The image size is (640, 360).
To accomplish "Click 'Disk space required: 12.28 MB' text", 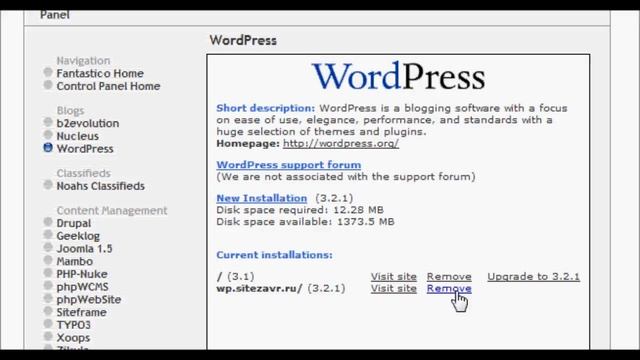I will click(x=300, y=210).
